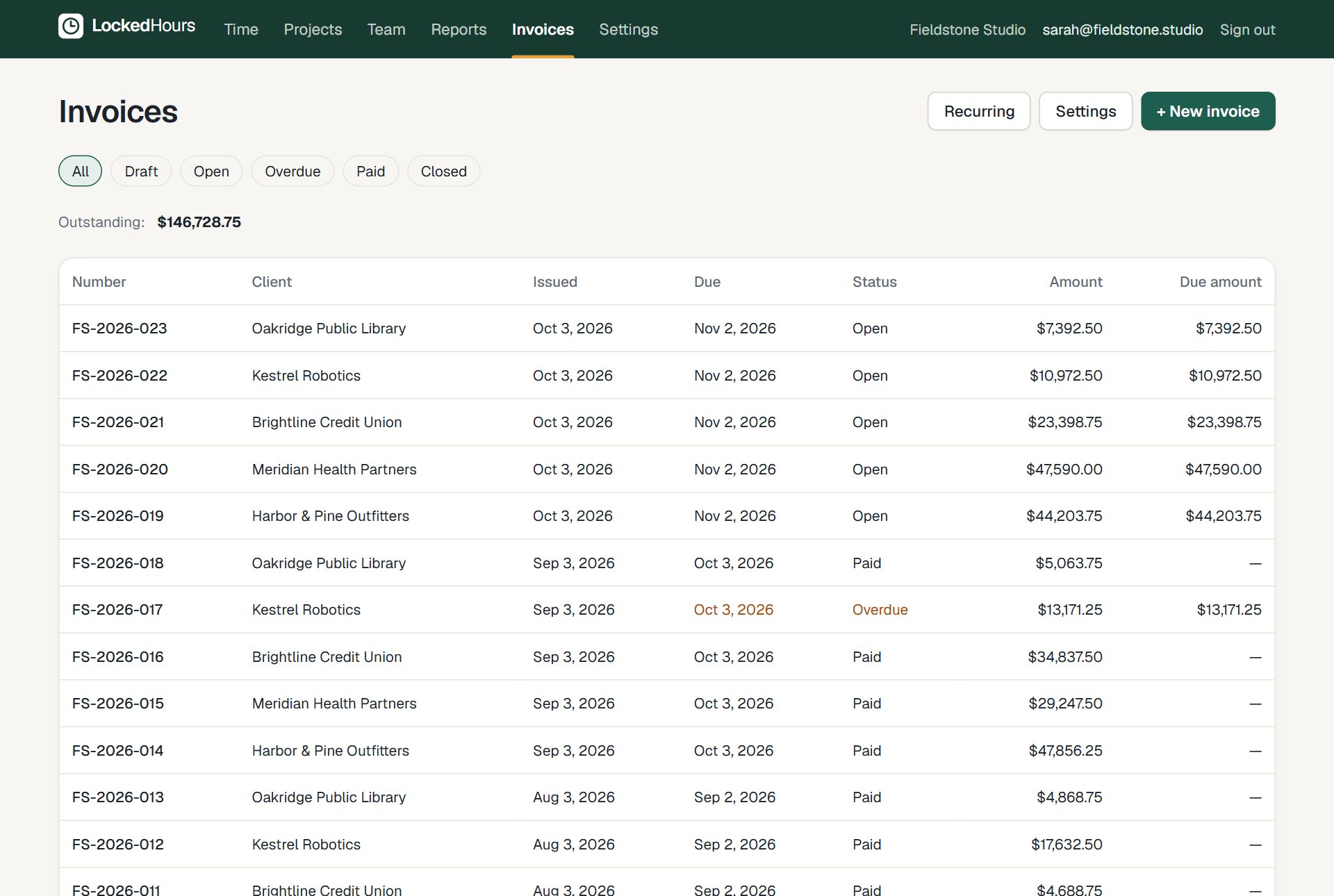This screenshot has width=1334, height=896.
Task: Click the Amount column header
Action: click(1076, 282)
